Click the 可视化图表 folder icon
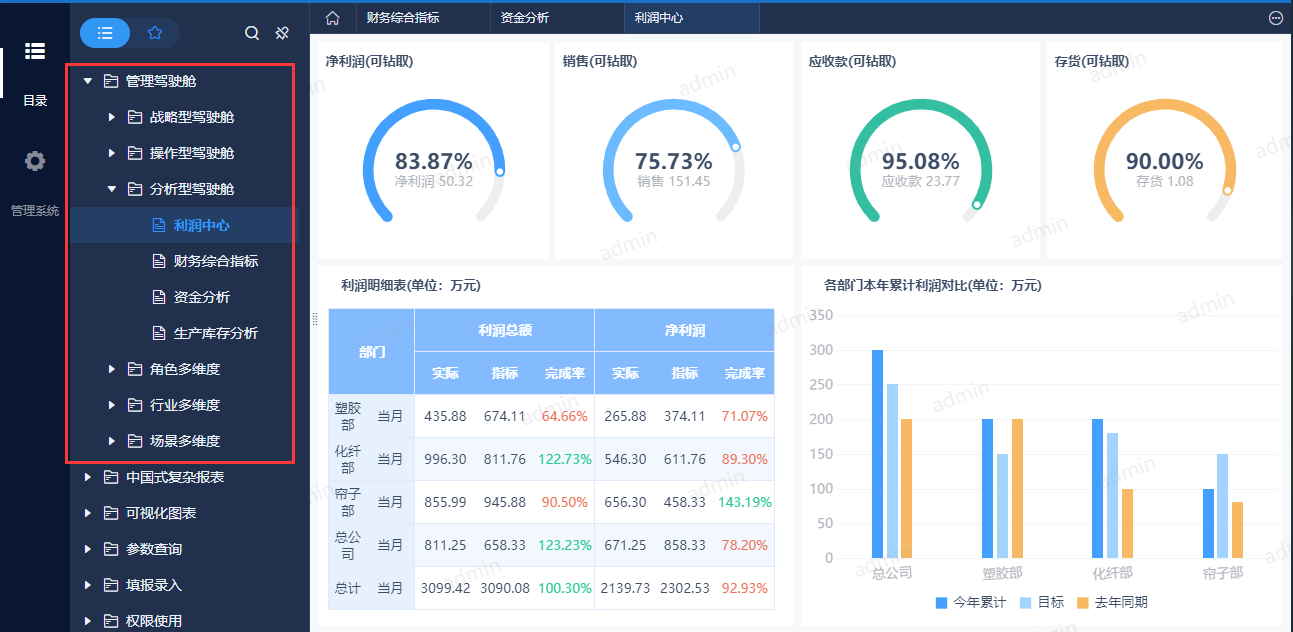Screen dimensions: 1293x632 (x=111, y=513)
